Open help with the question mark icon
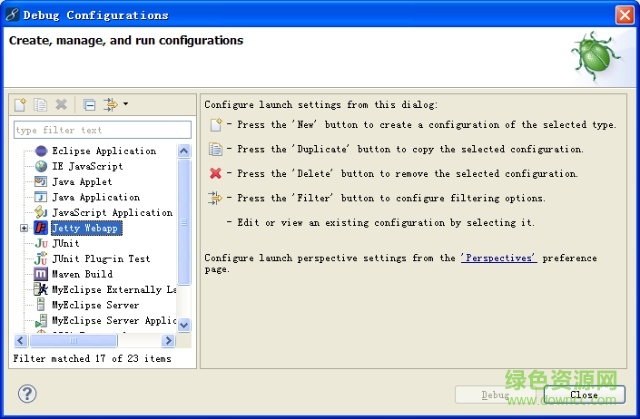Screen dimensions: 640x419 tap(28, 394)
